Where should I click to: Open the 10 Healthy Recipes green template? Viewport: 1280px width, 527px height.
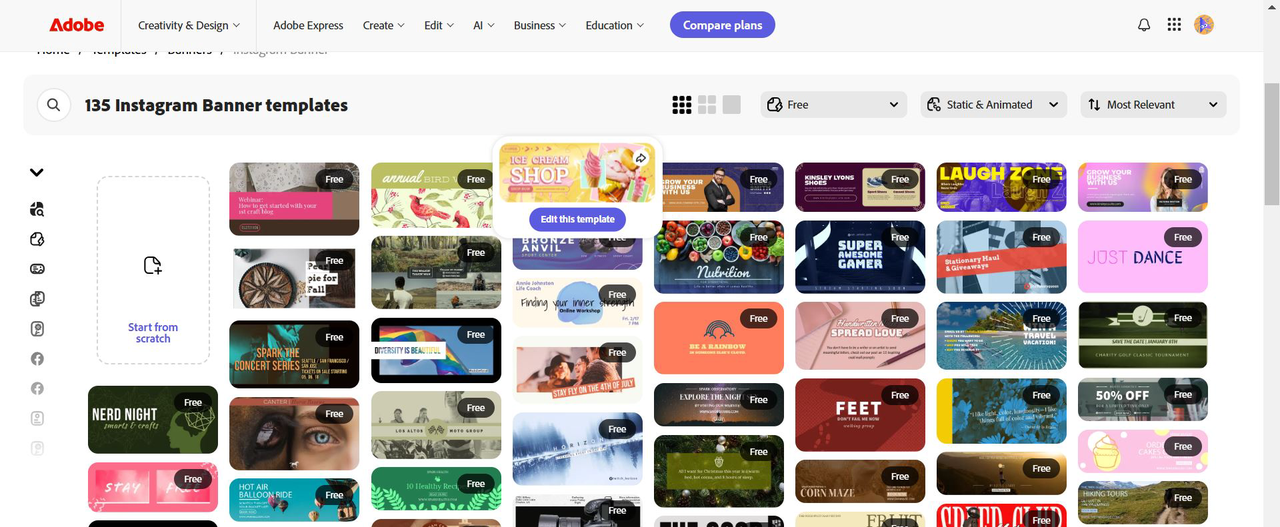click(x=436, y=489)
